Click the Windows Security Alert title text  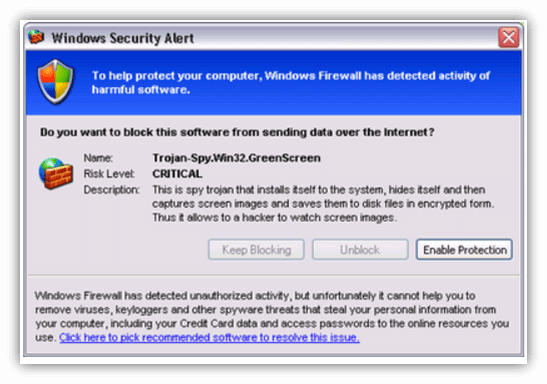[122, 38]
